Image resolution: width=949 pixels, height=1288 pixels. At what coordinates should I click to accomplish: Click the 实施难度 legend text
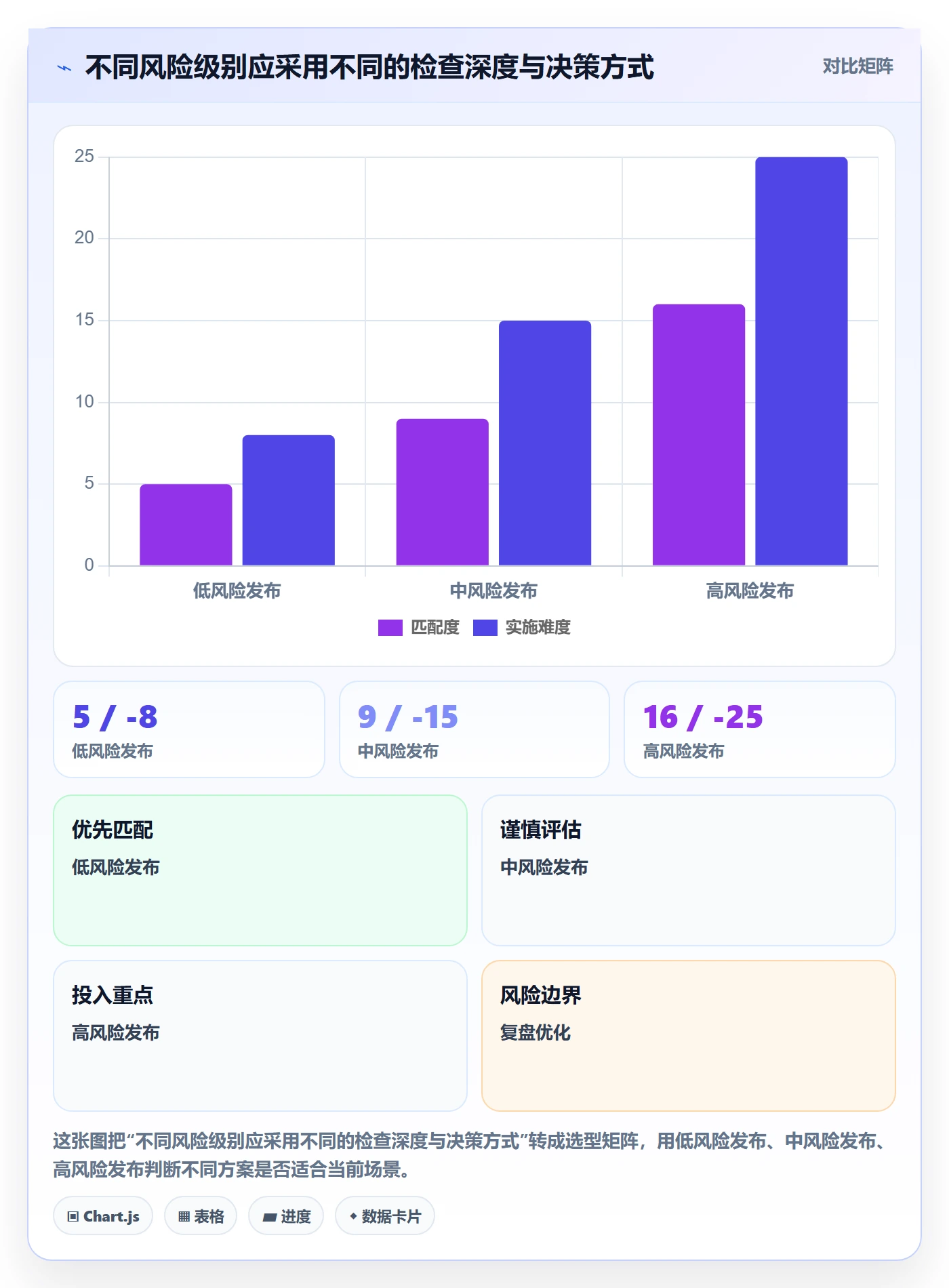coord(538,628)
